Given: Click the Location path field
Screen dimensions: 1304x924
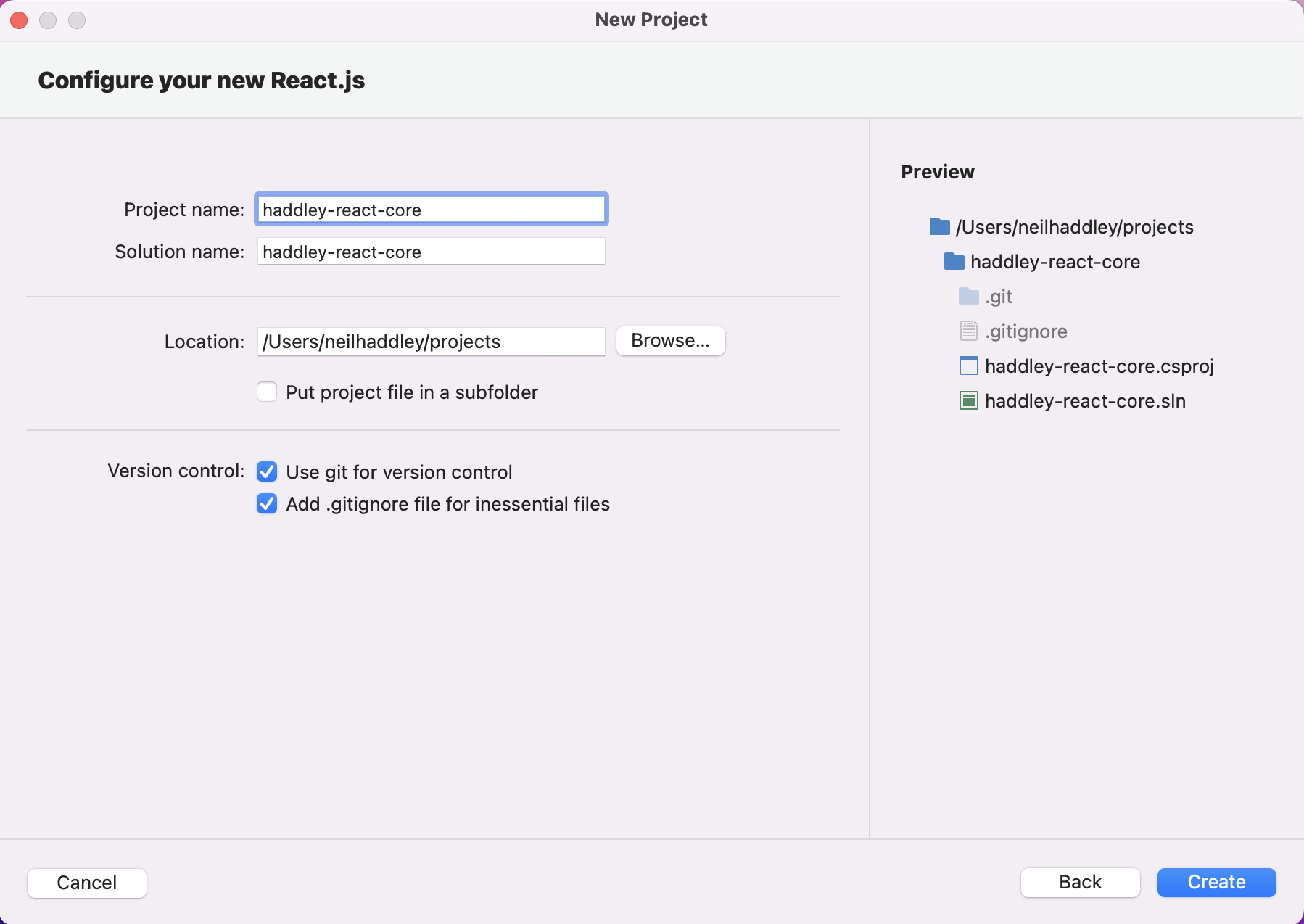Looking at the screenshot, I should [431, 342].
